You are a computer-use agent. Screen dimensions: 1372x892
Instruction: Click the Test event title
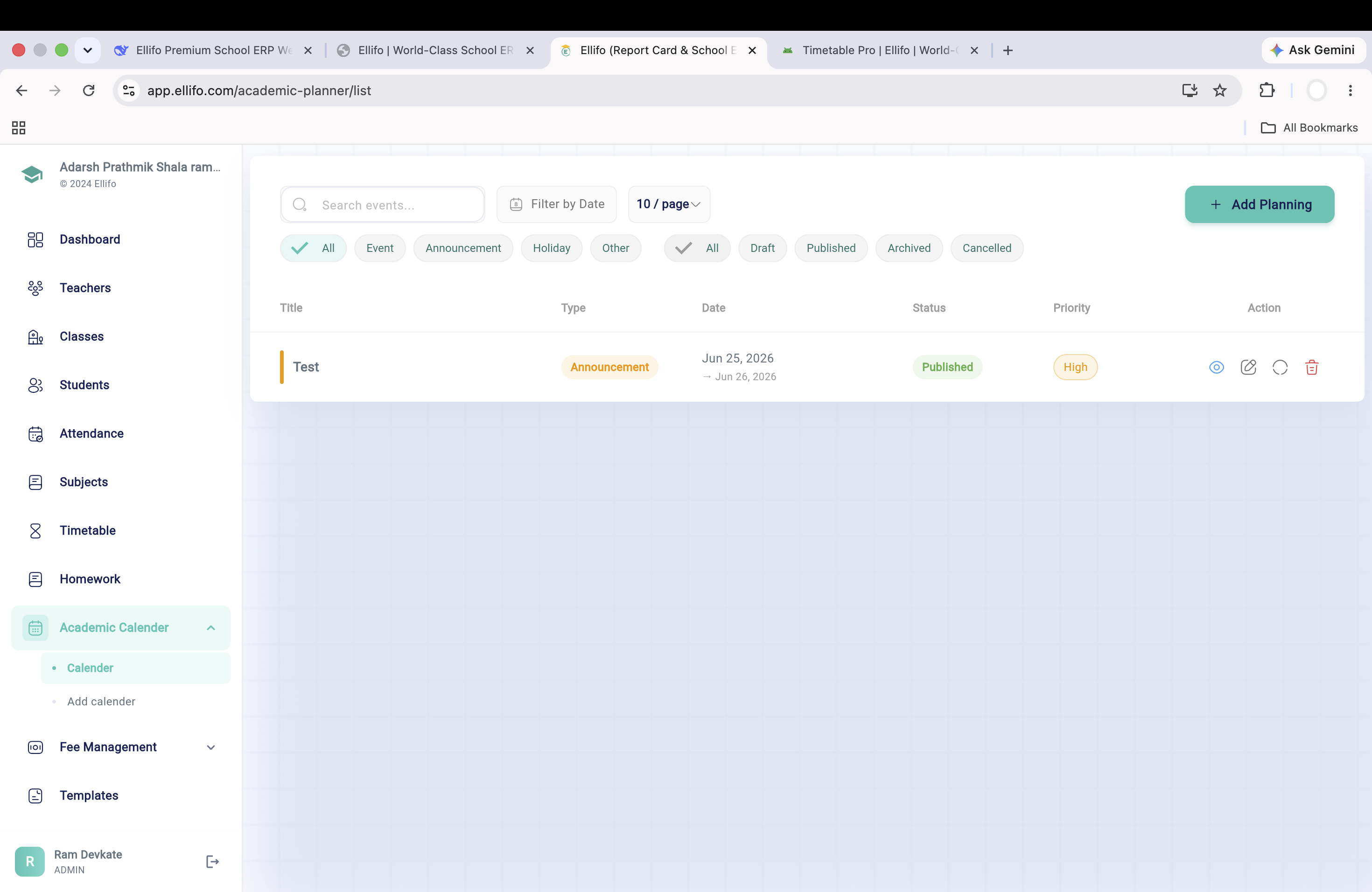[306, 367]
